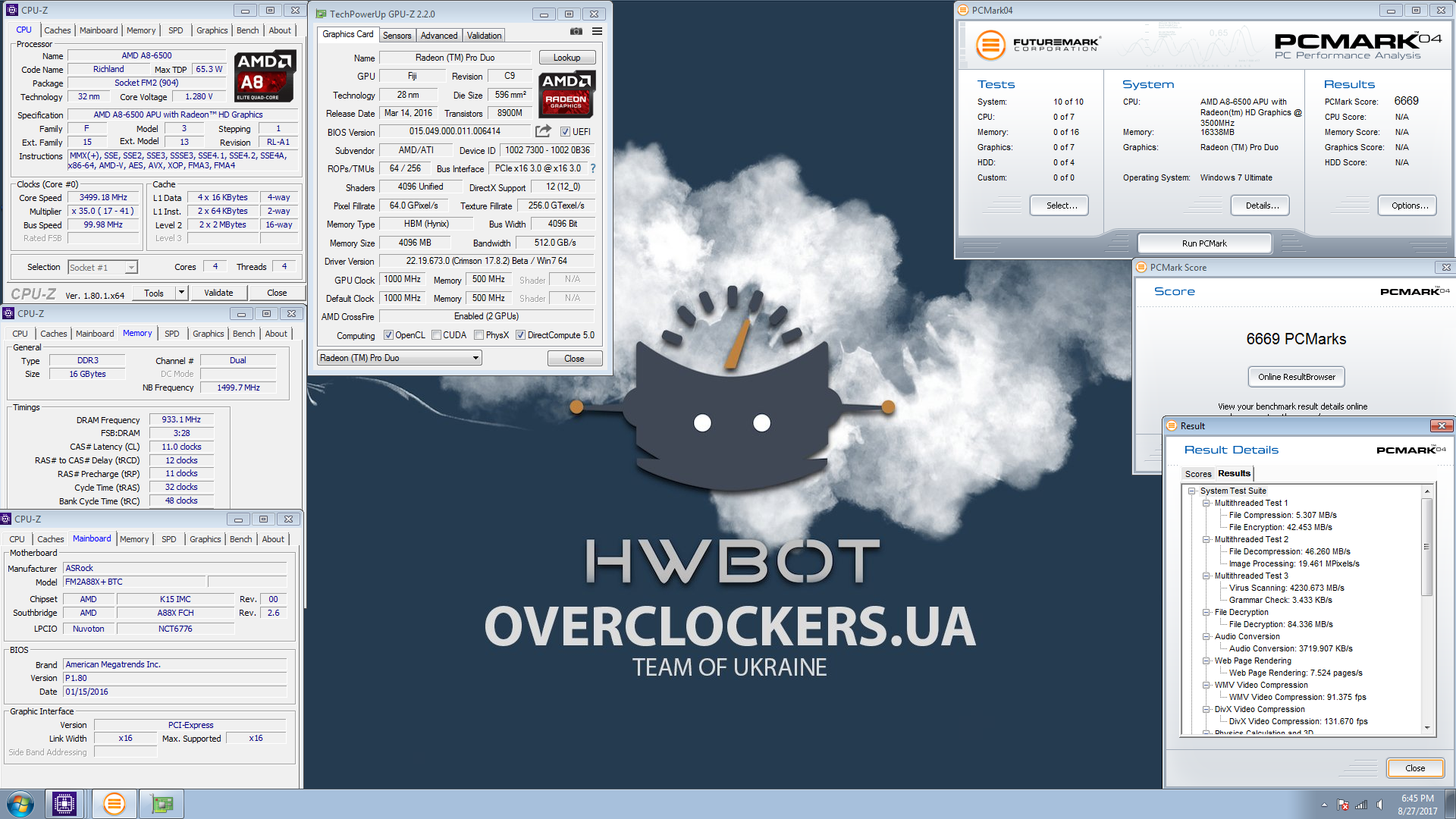Switch to the Sensors tab in GPU-Z
Viewport: 1456px width, 819px height.
pyautogui.click(x=397, y=36)
